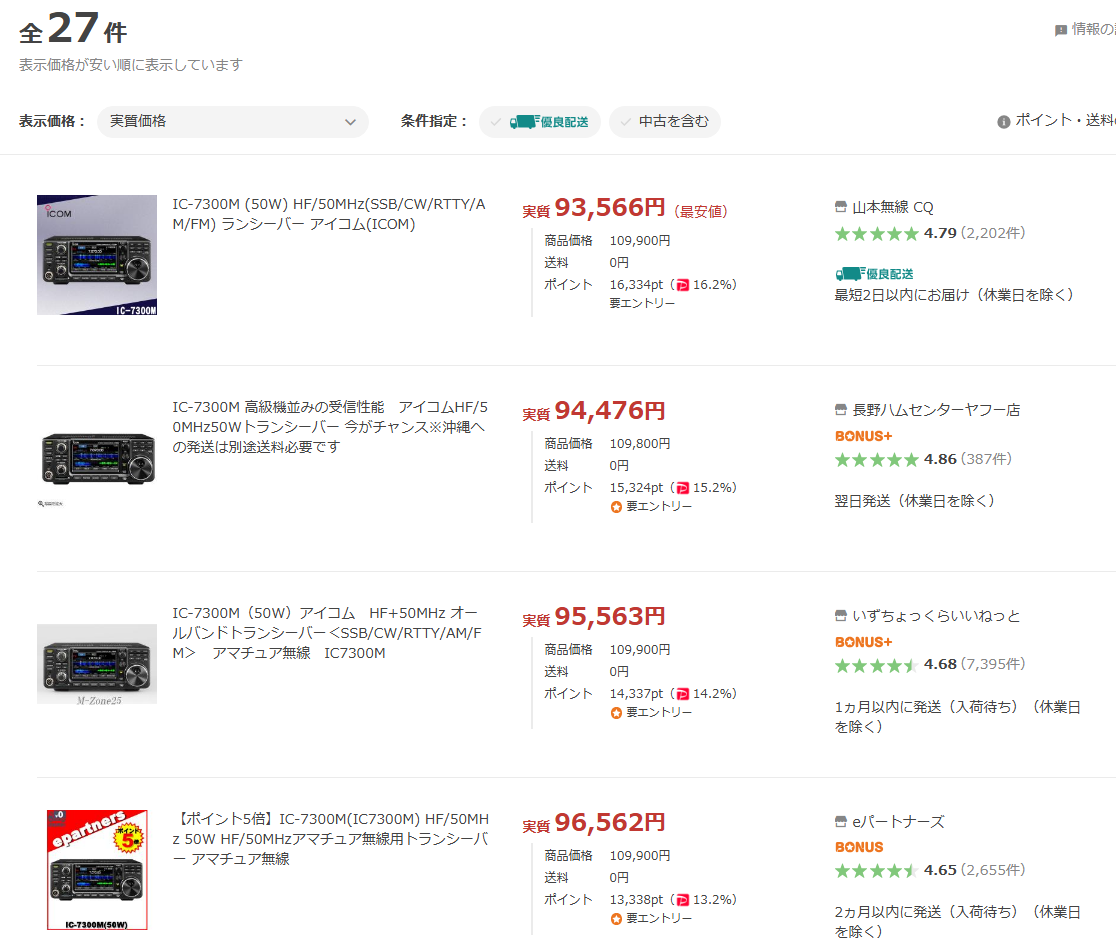Screen dimensions: 1116x951
Task: Click the PayPay icon next to 14.2%
Action: point(683,694)
